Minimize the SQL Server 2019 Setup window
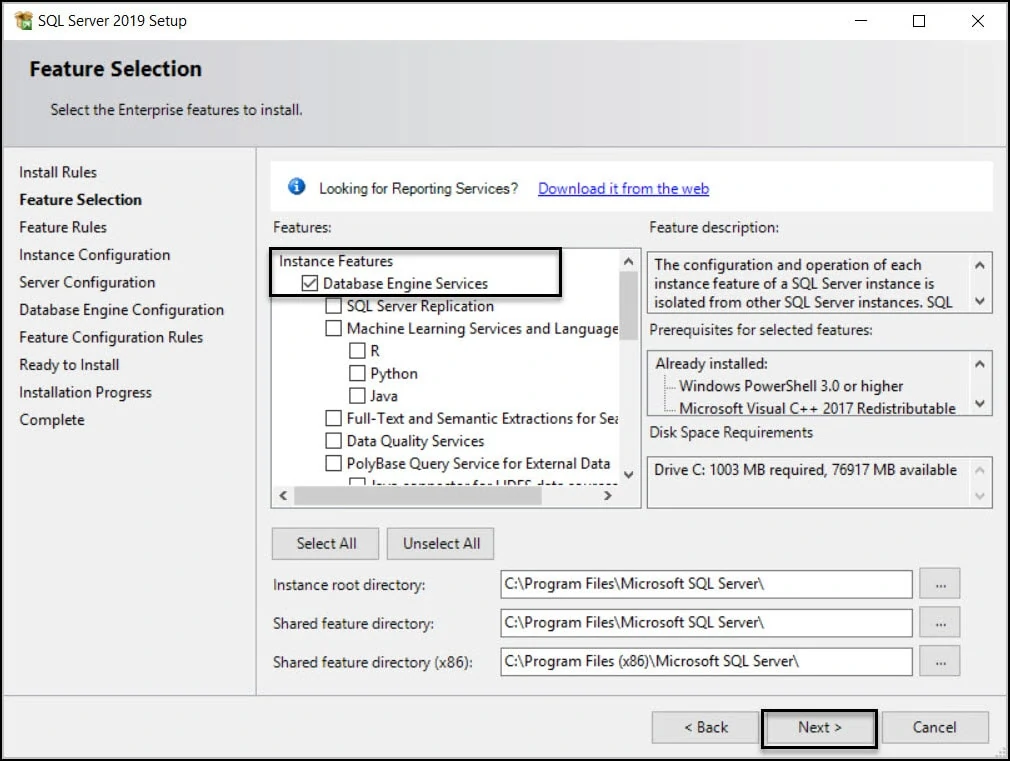 click(x=861, y=21)
